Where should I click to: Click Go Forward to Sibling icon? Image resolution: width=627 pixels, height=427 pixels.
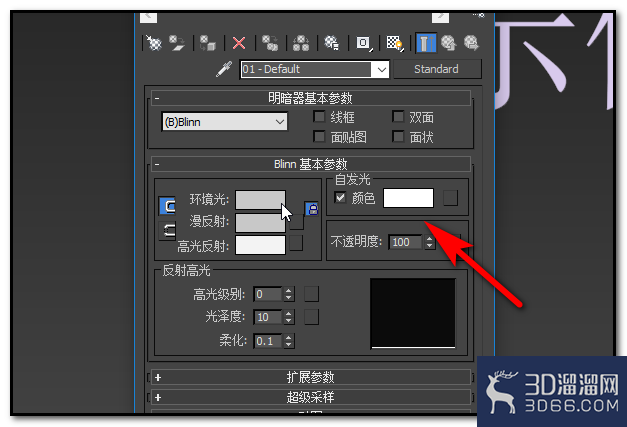pos(471,42)
